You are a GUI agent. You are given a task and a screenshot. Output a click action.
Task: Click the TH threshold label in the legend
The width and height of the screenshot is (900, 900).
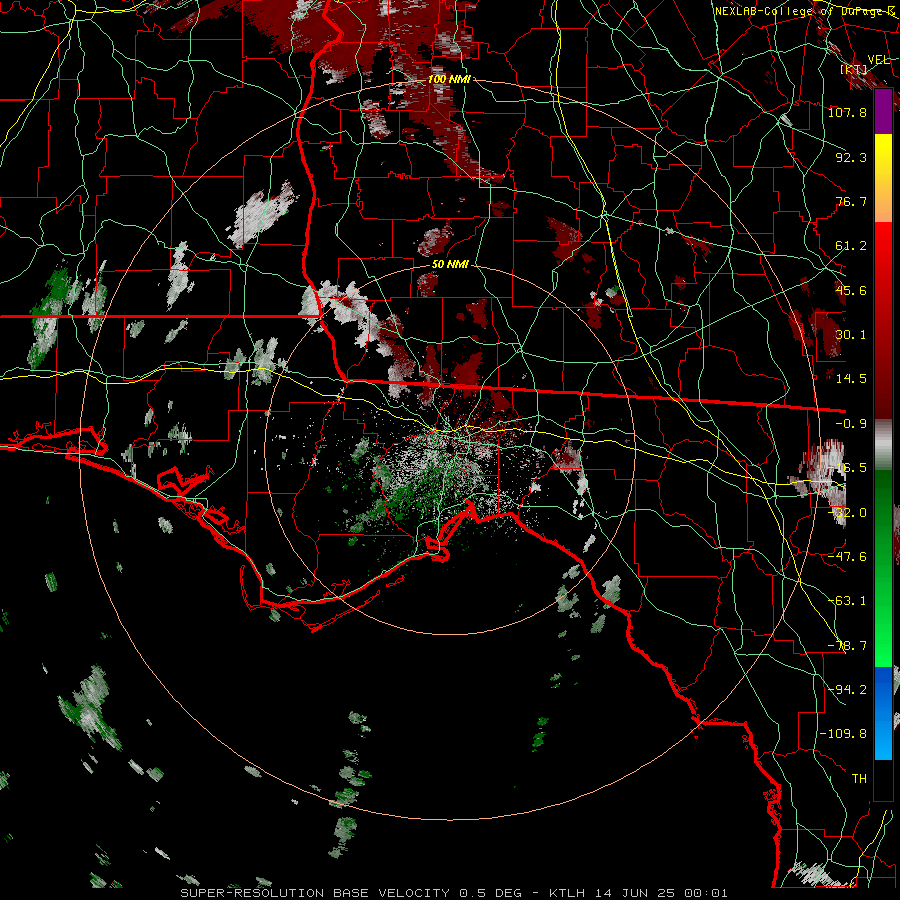(x=859, y=779)
